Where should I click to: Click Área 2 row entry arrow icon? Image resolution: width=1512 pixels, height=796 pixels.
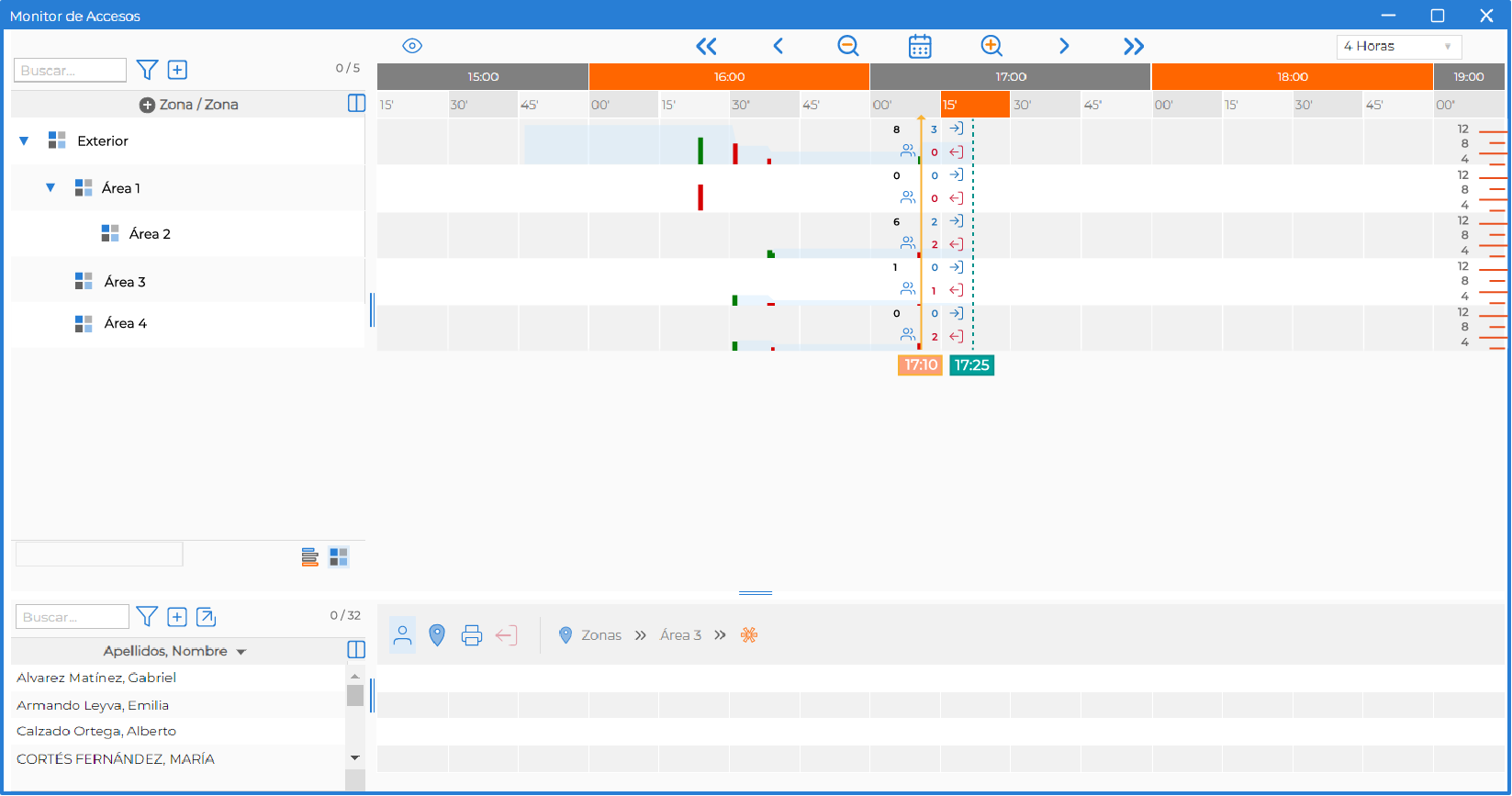tap(956, 221)
